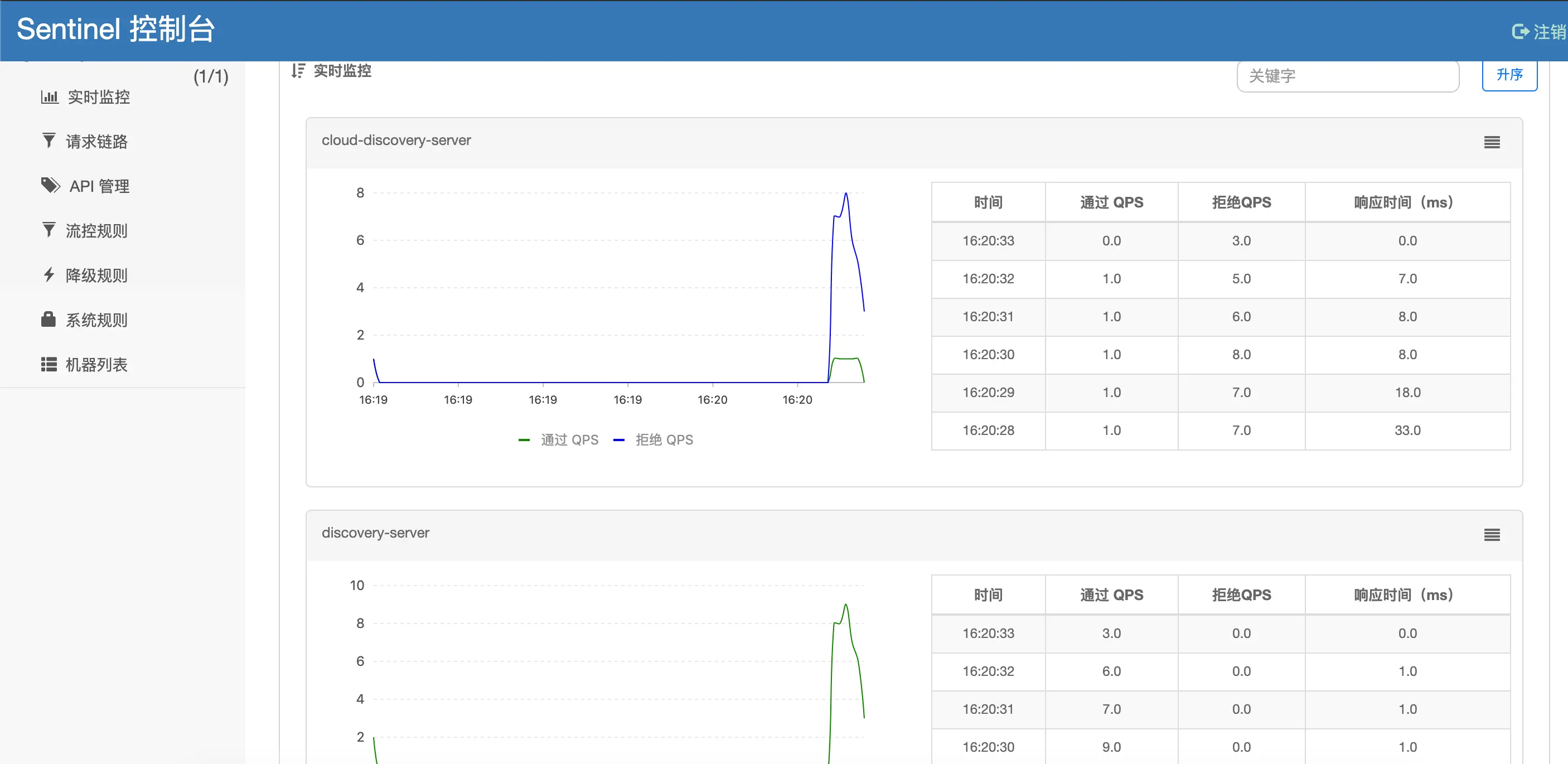Image resolution: width=1568 pixels, height=764 pixels.
Task: Click the funnel icon next to 请求链路
Action: click(49, 141)
